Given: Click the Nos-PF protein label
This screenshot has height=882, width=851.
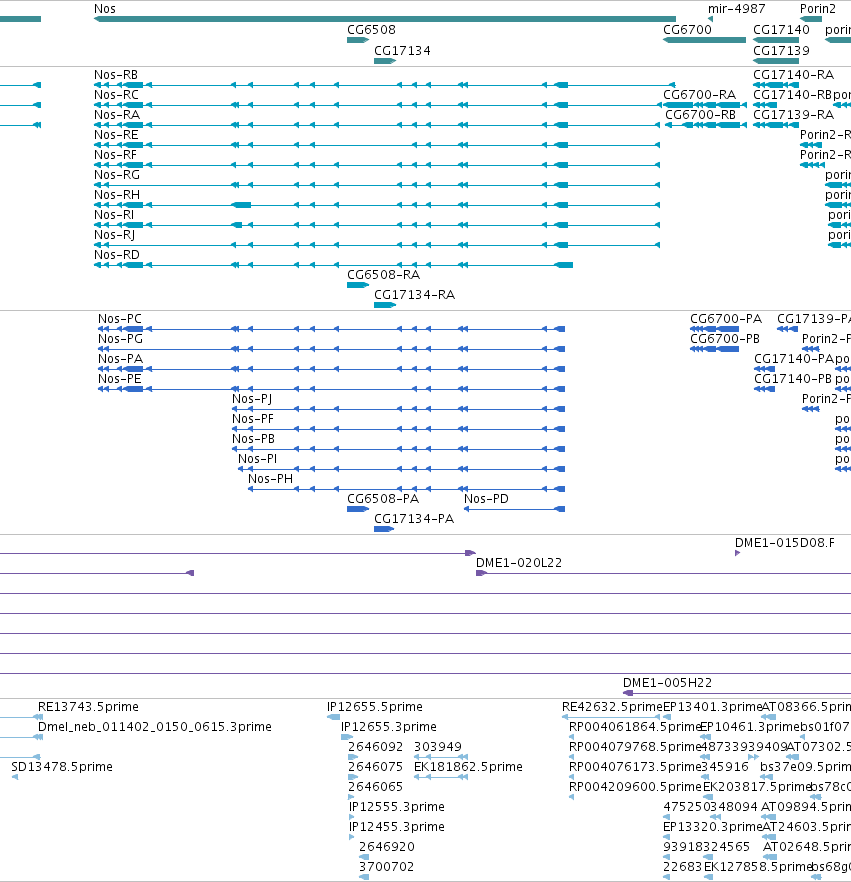Looking at the screenshot, I should point(253,418).
